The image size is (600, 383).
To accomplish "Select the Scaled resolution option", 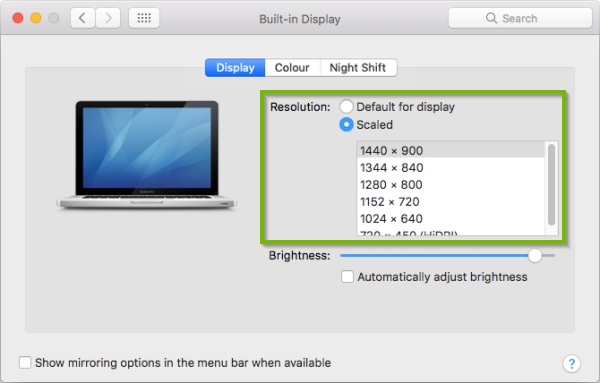I will click(346, 125).
